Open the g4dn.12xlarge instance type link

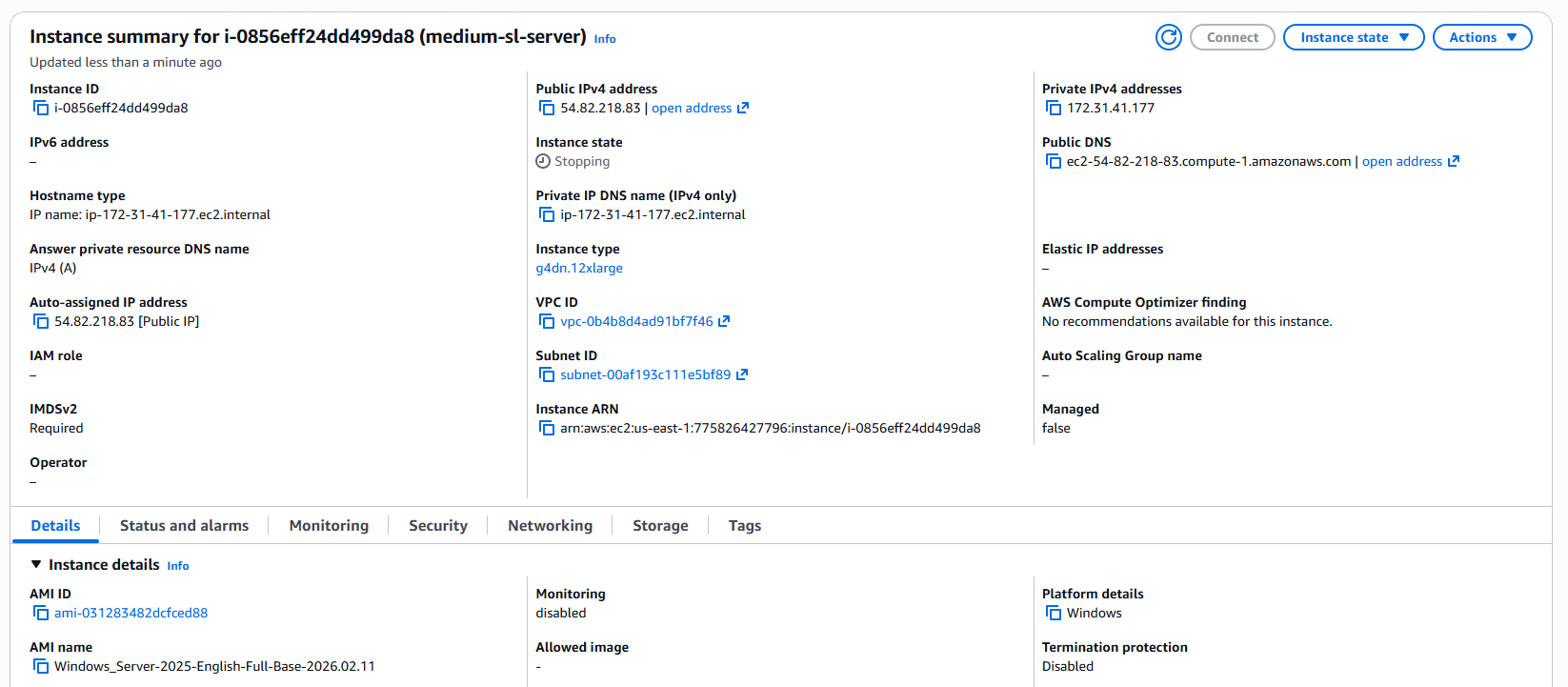(579, 268)
